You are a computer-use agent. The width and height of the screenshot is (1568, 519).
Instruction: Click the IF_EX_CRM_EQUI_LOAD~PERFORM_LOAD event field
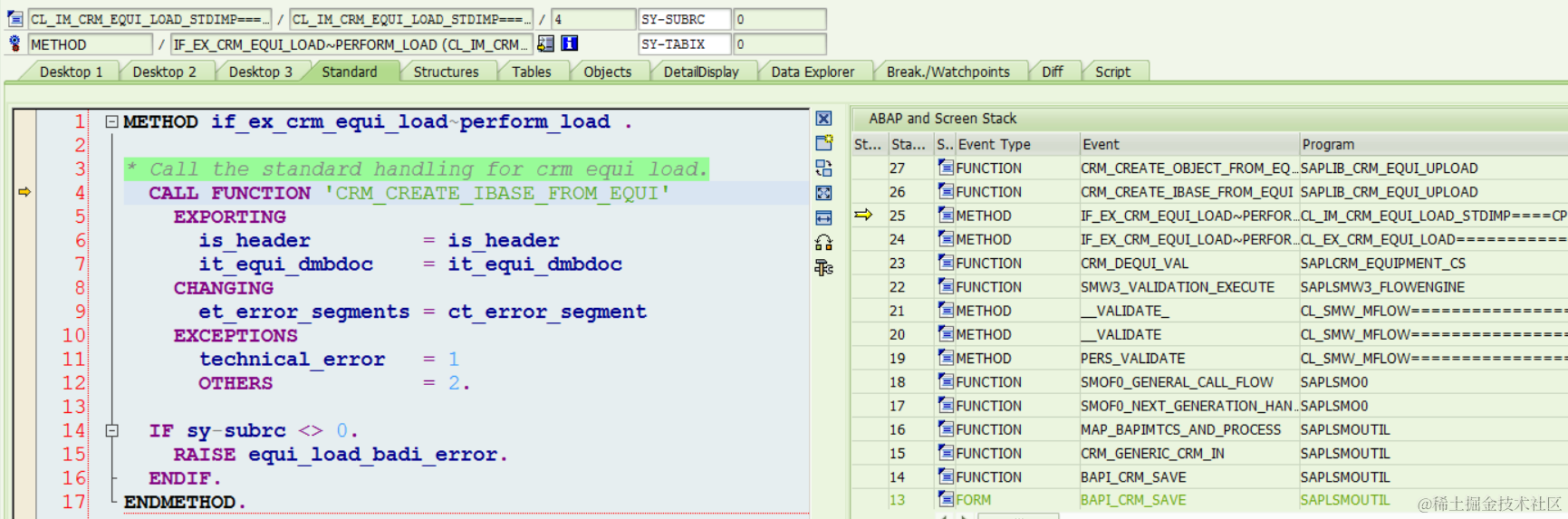click(x=351, y=43)
